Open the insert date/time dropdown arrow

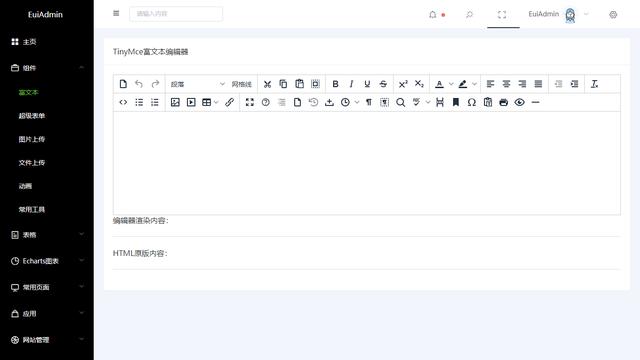coord(357,102)
